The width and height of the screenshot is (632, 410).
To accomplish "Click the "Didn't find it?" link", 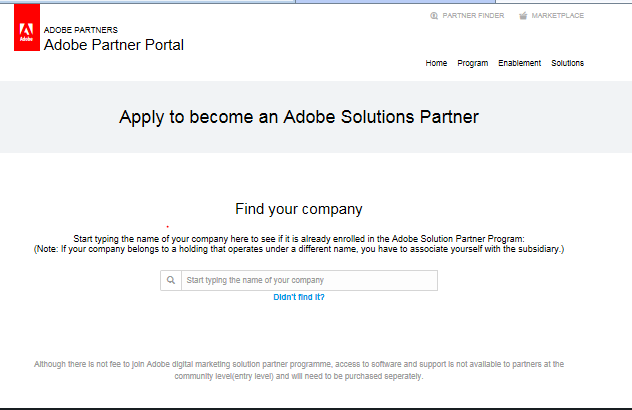I will coord(299,297).
